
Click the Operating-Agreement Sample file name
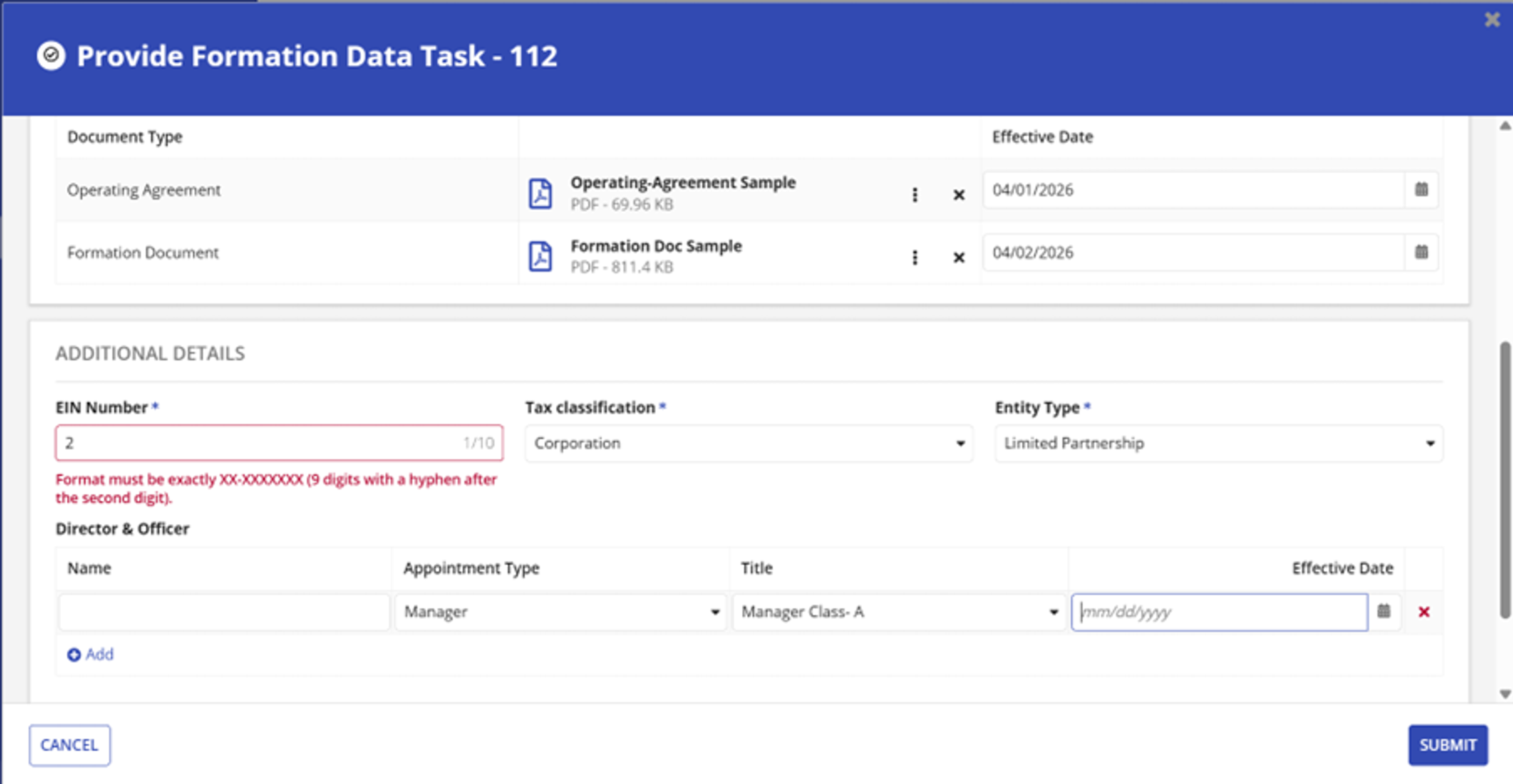pos(683,183)
